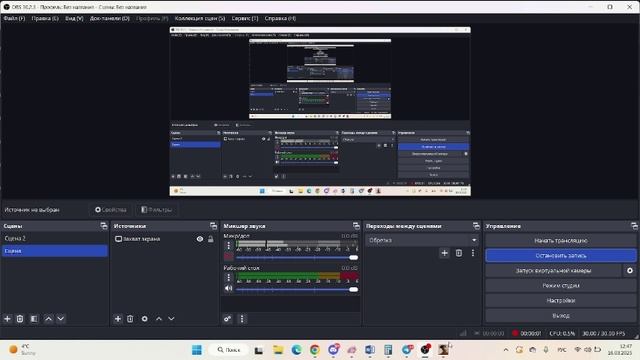Viewport: 640px width, 360px height.
Task: Click the Start Streaming button
Action: pyautogui.click(x=561, y=240)
